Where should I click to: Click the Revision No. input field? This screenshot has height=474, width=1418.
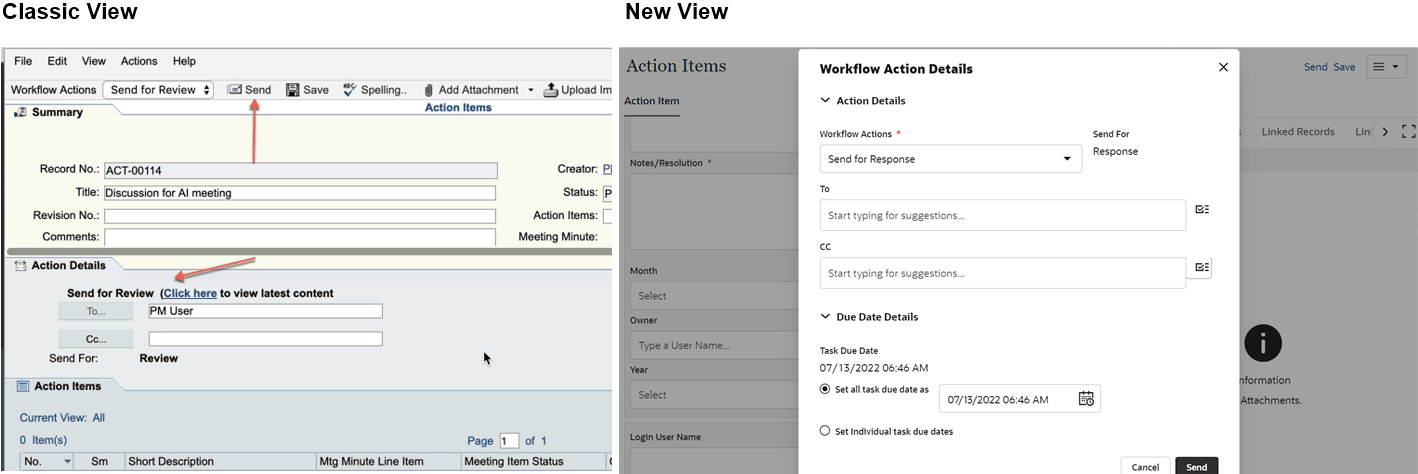pyautogui.click(x=300, y=216)
